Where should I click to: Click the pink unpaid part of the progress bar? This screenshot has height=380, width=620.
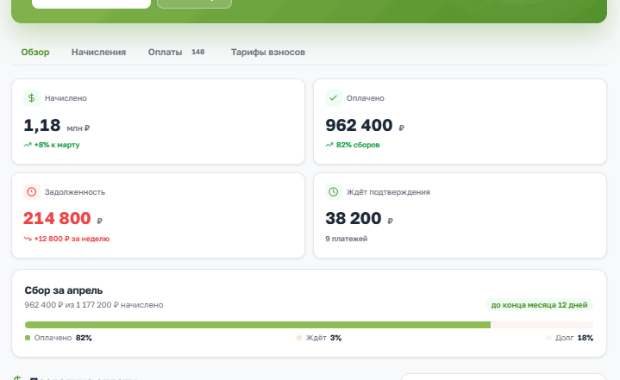point(542,325)
